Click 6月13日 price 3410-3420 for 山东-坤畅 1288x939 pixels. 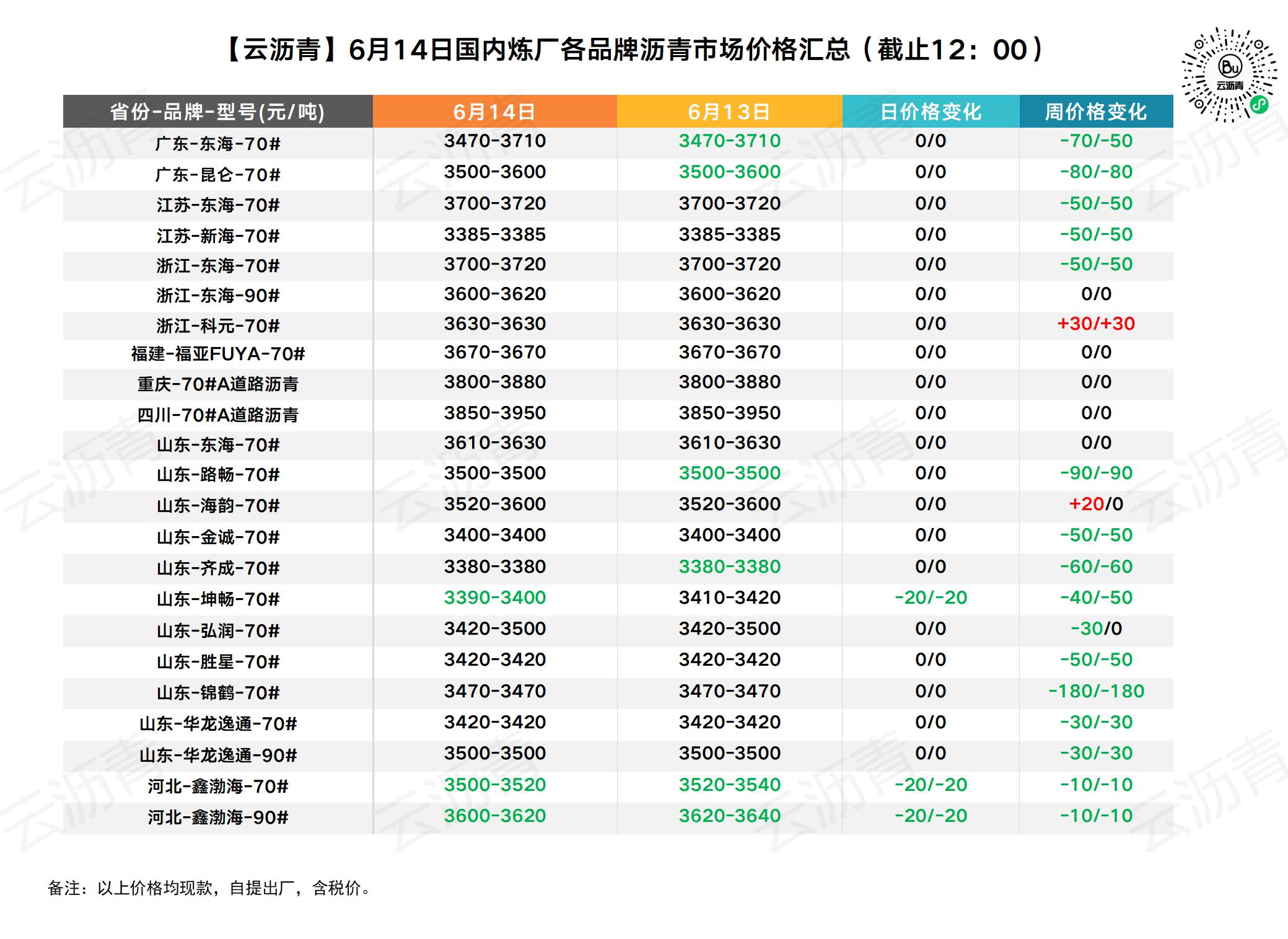(x=729, y=597)
